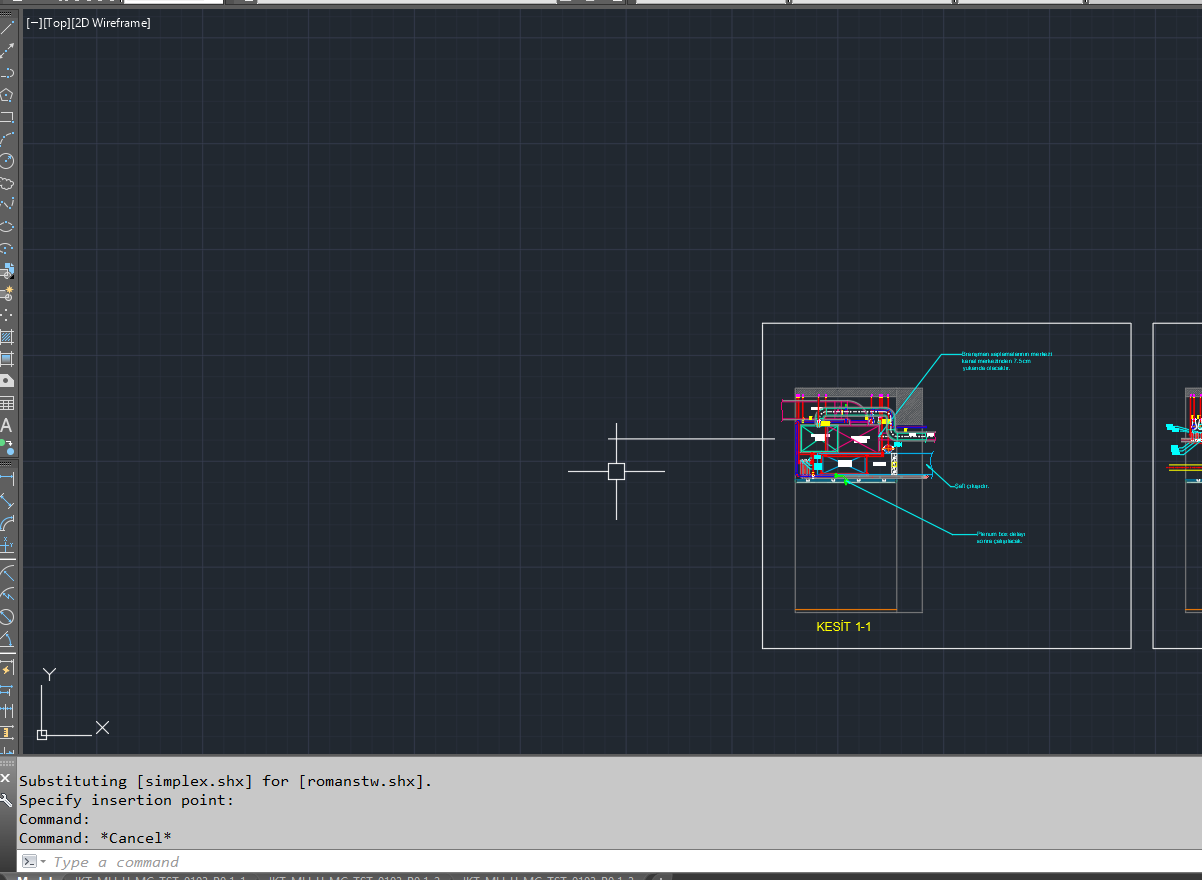Select the Polygon tool
Viewport: 1202px width, 880px height.
7,95
